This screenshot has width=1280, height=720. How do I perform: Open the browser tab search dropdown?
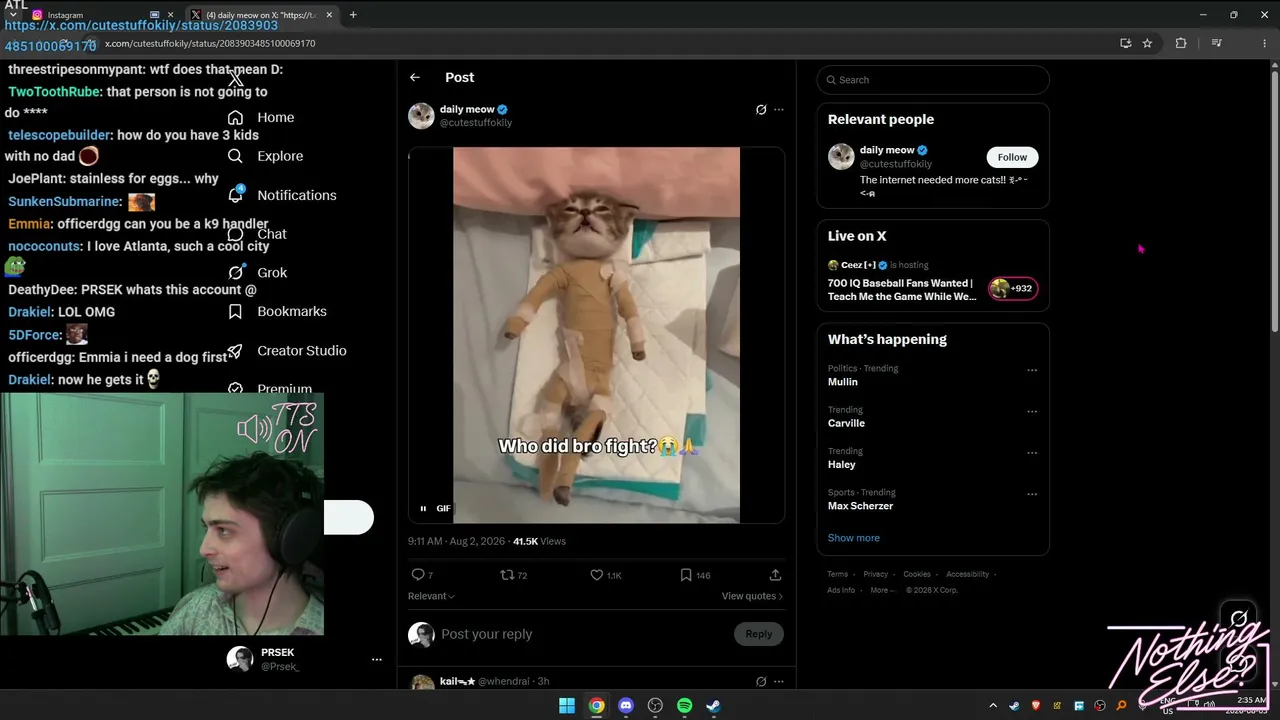[13, 15]
